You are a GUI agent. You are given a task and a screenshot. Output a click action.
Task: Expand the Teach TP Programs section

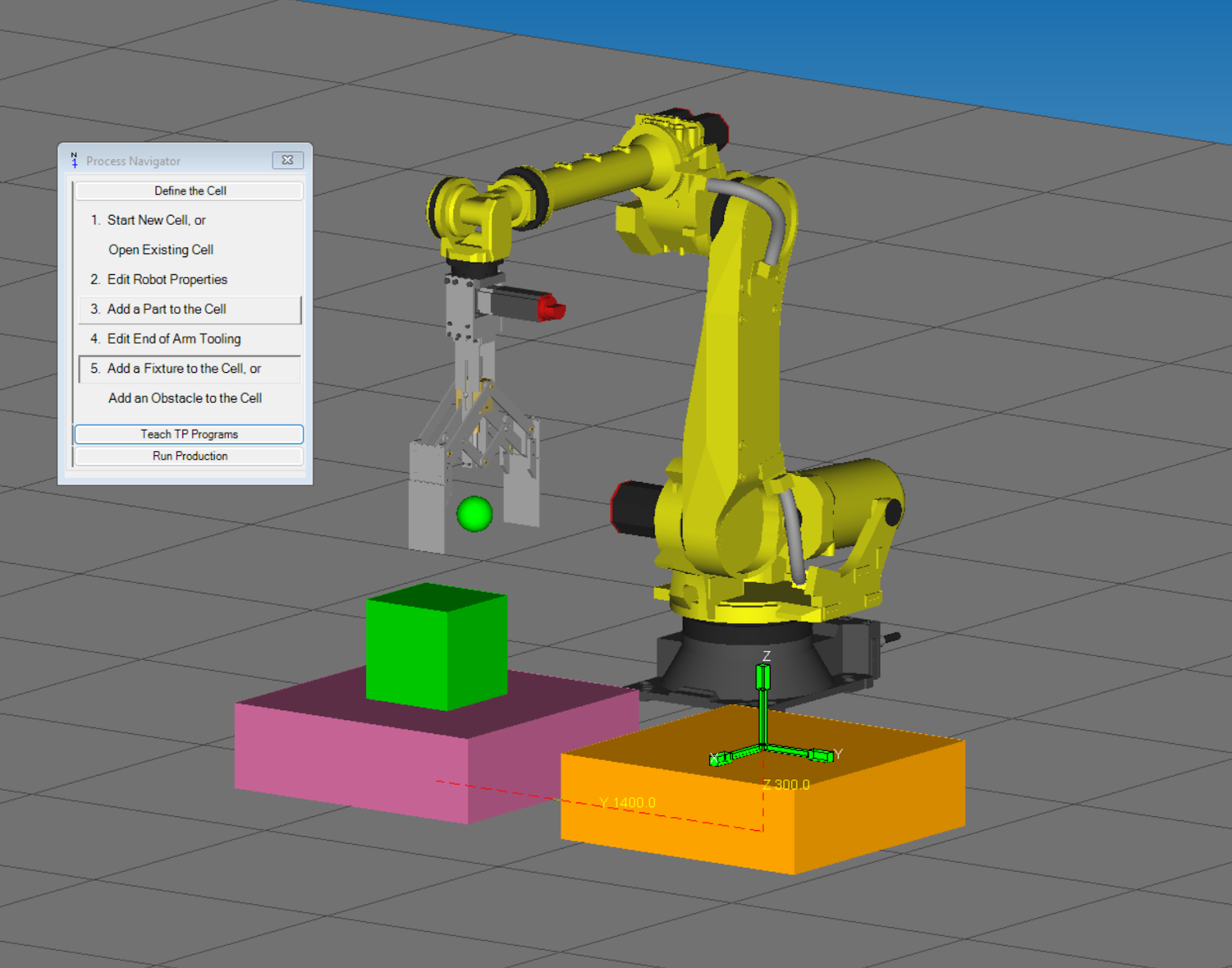pyautogui.click(x=189, y=434)
